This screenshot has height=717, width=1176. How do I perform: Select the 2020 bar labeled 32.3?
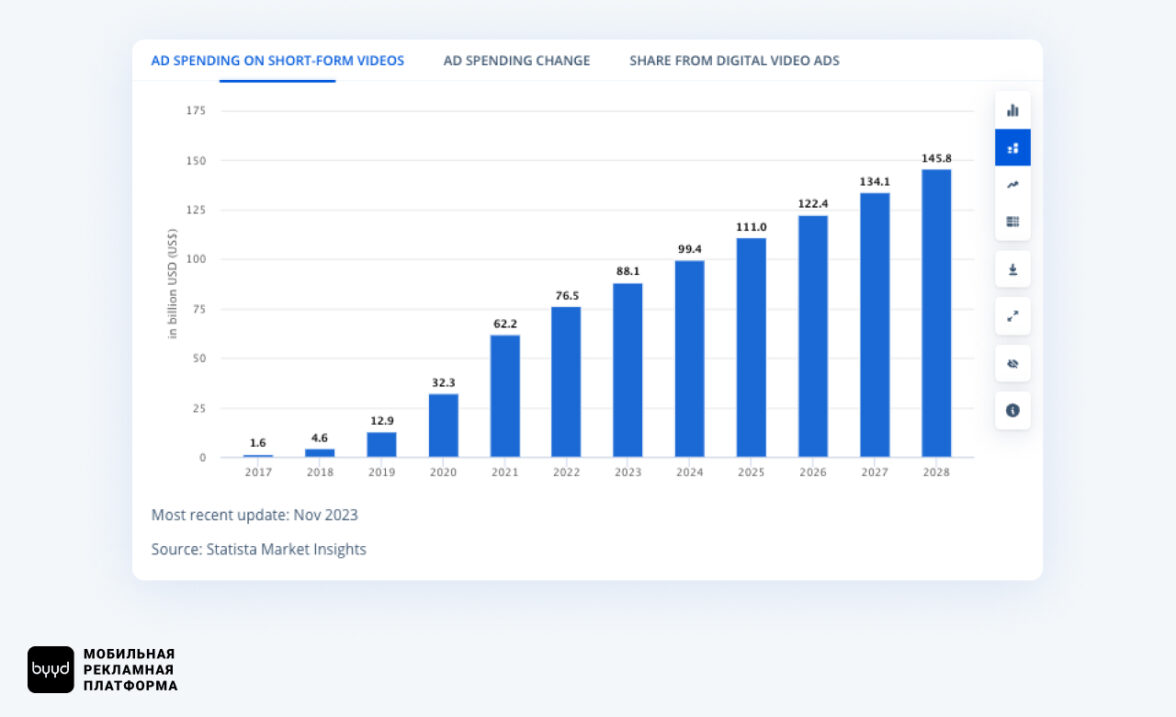[443, 425]
